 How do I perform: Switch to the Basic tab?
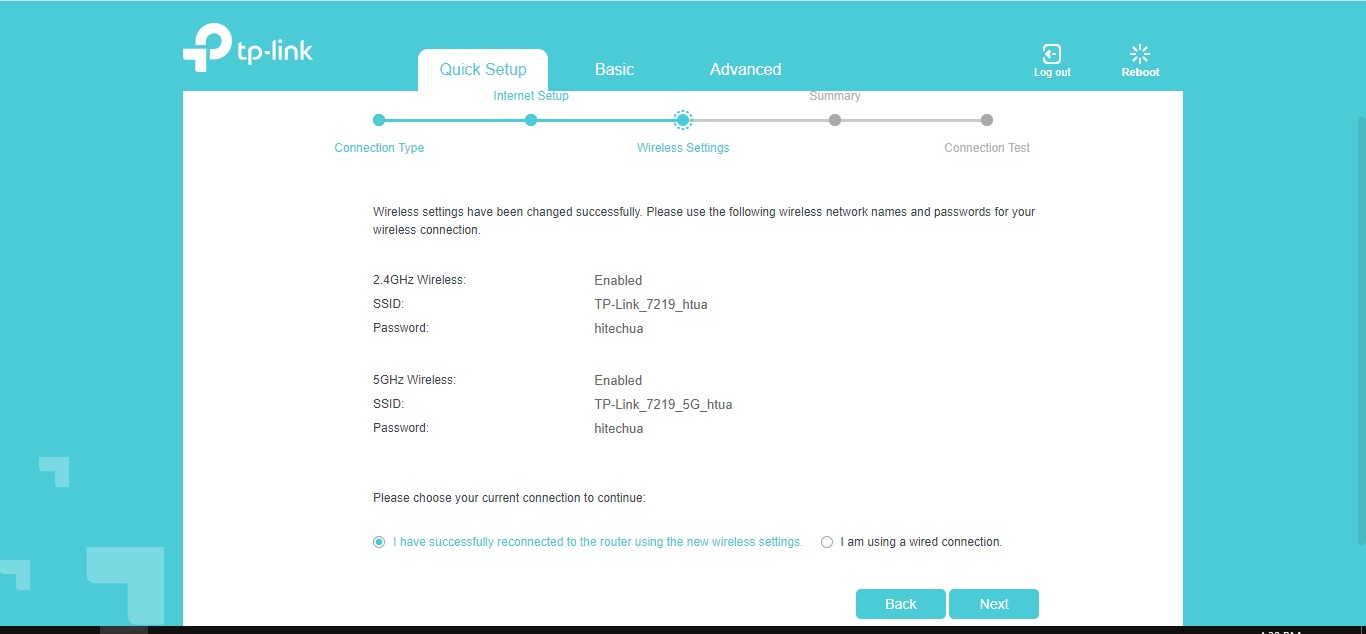(x=614, y=70)
